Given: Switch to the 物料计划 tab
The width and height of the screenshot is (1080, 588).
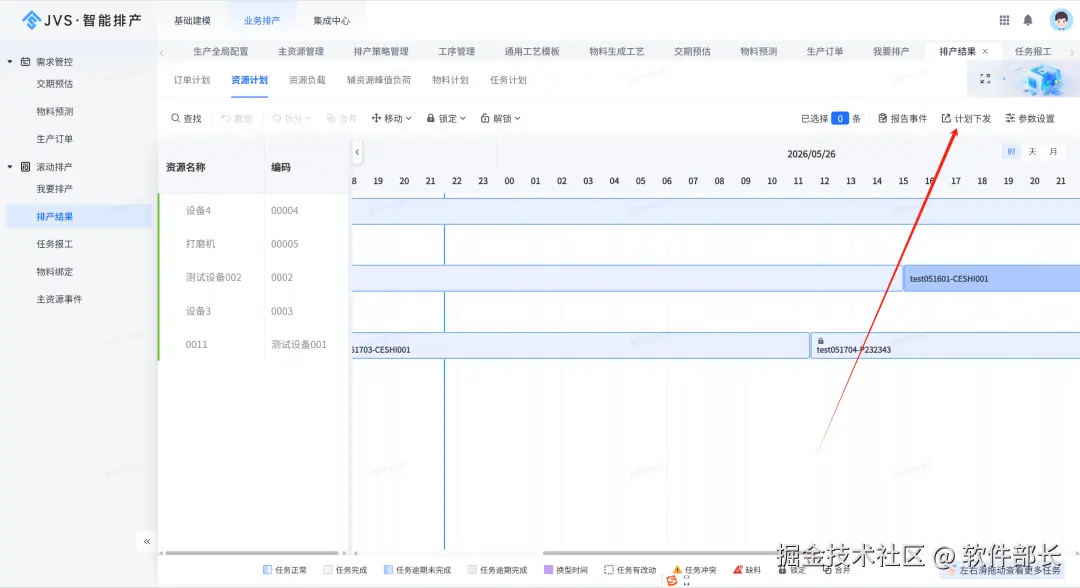Looking at the screenshot, I should click(x=450, y=80).
